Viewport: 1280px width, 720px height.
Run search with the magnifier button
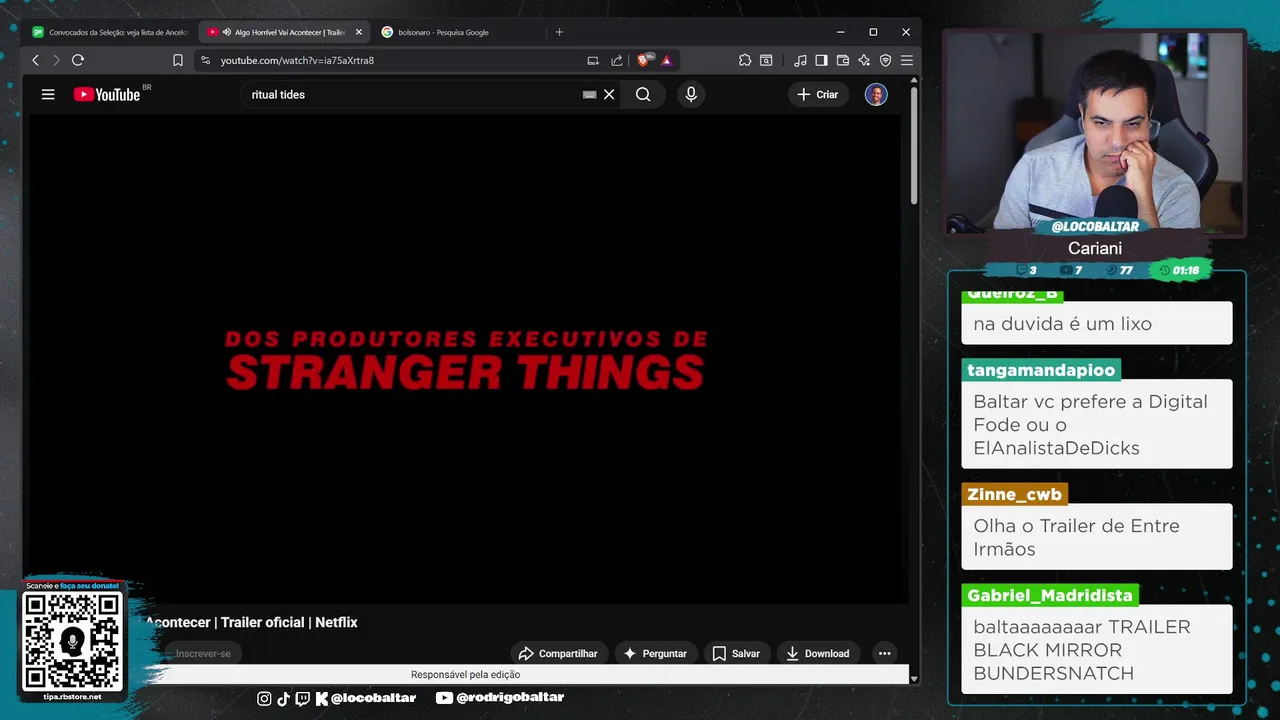(643, 94)
